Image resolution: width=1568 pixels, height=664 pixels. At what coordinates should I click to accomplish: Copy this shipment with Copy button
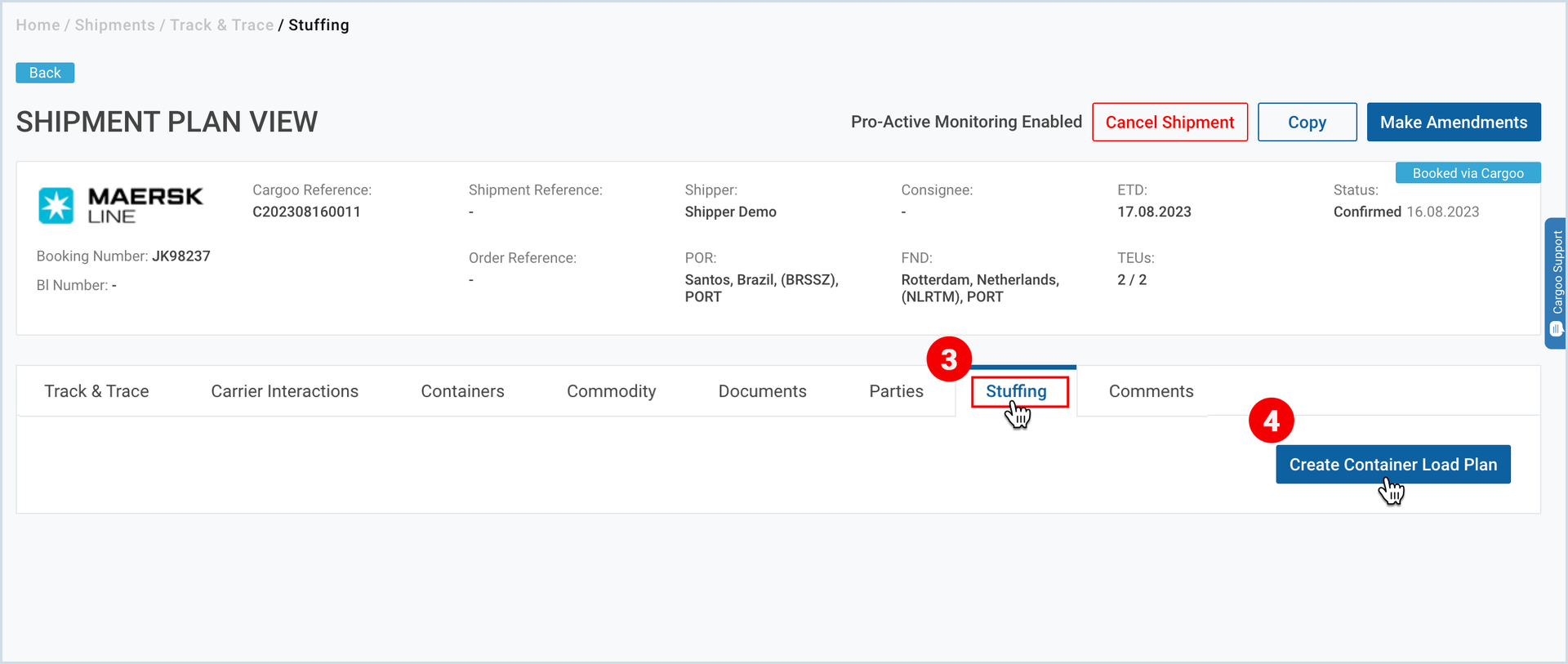(x=1307, y=122)
